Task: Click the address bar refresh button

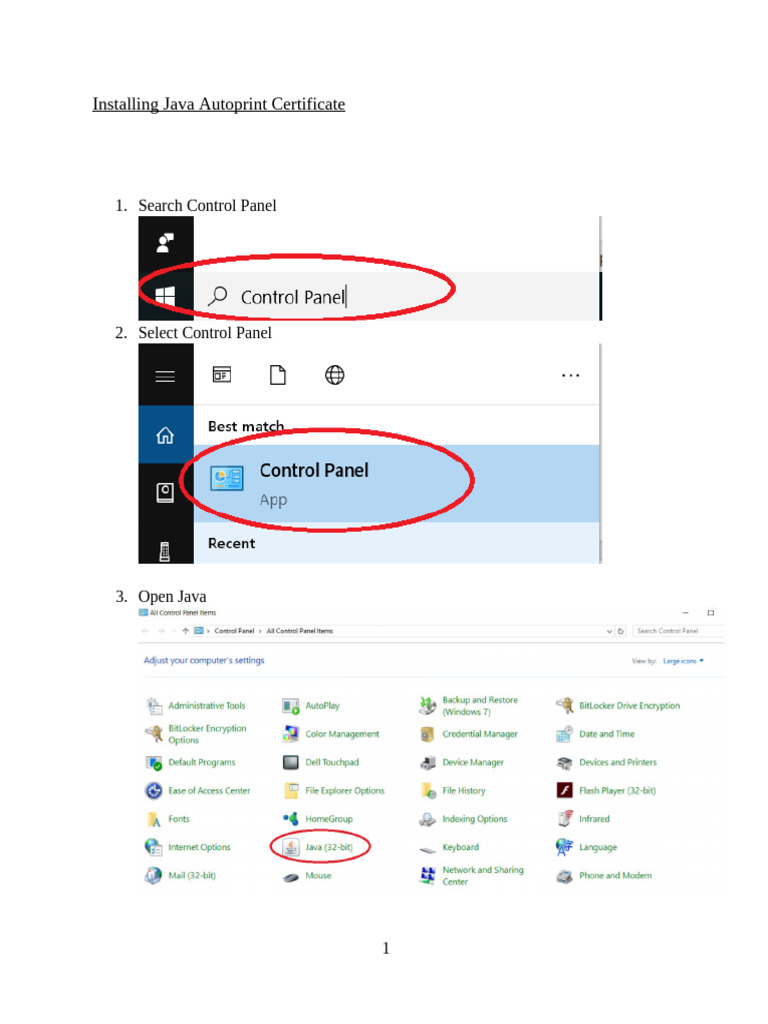Action: click(x=621, y=631)
